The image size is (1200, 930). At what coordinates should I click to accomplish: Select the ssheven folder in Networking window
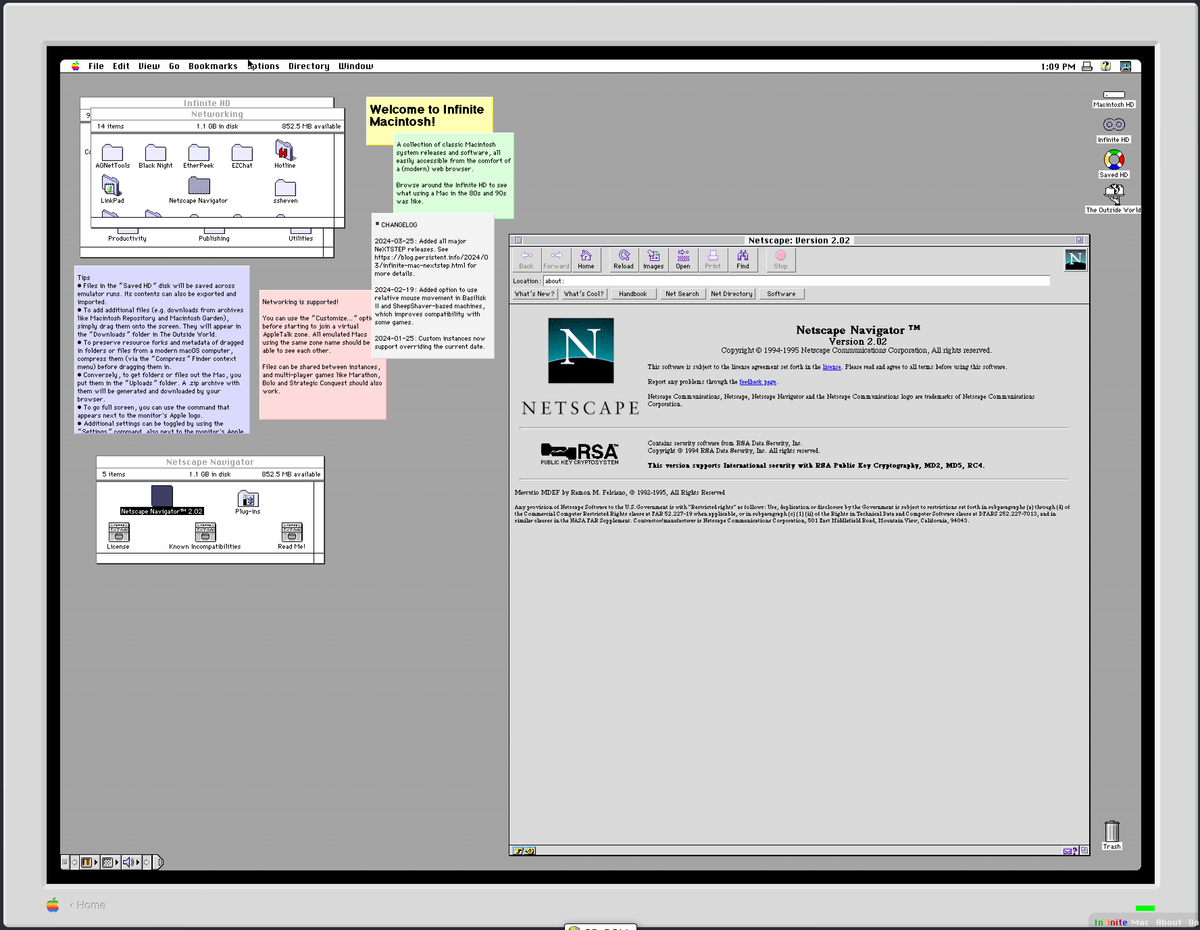285,190
